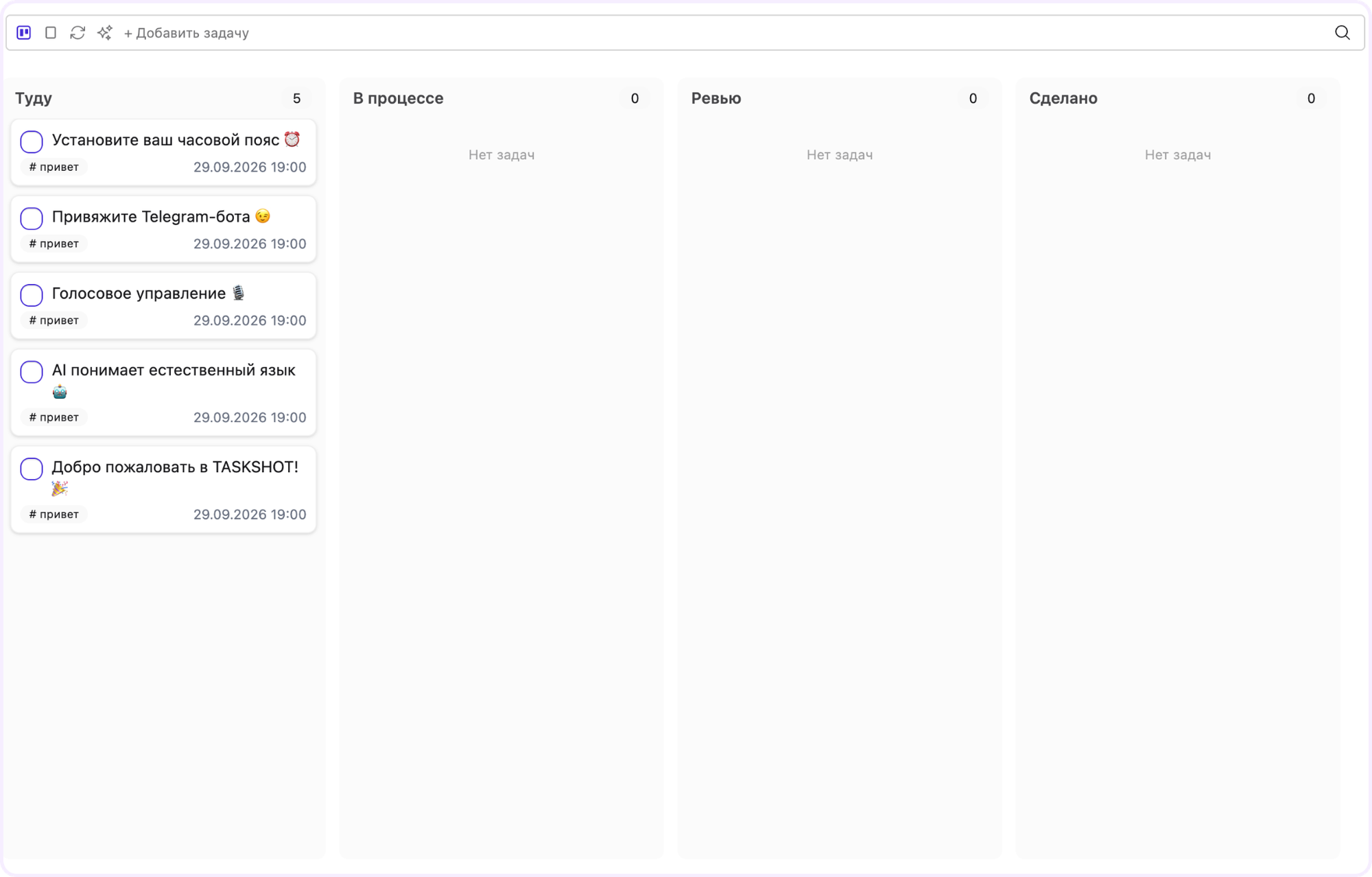Click '# привет' tag on Голосовое управление card
Screen dimensions: 1372x877
click(x=54, y=320)
